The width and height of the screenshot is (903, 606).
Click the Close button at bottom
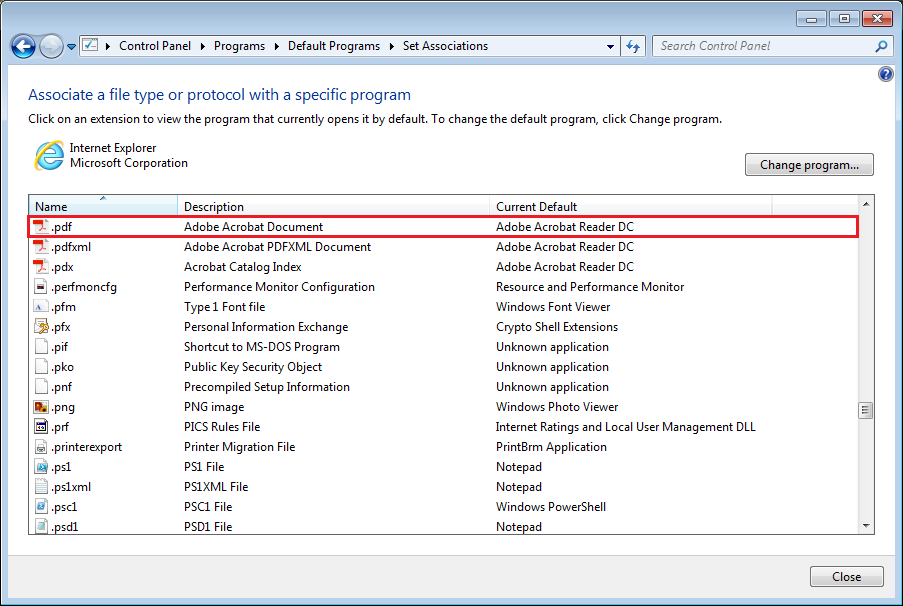pyautogui.click(x=847, y=577)
